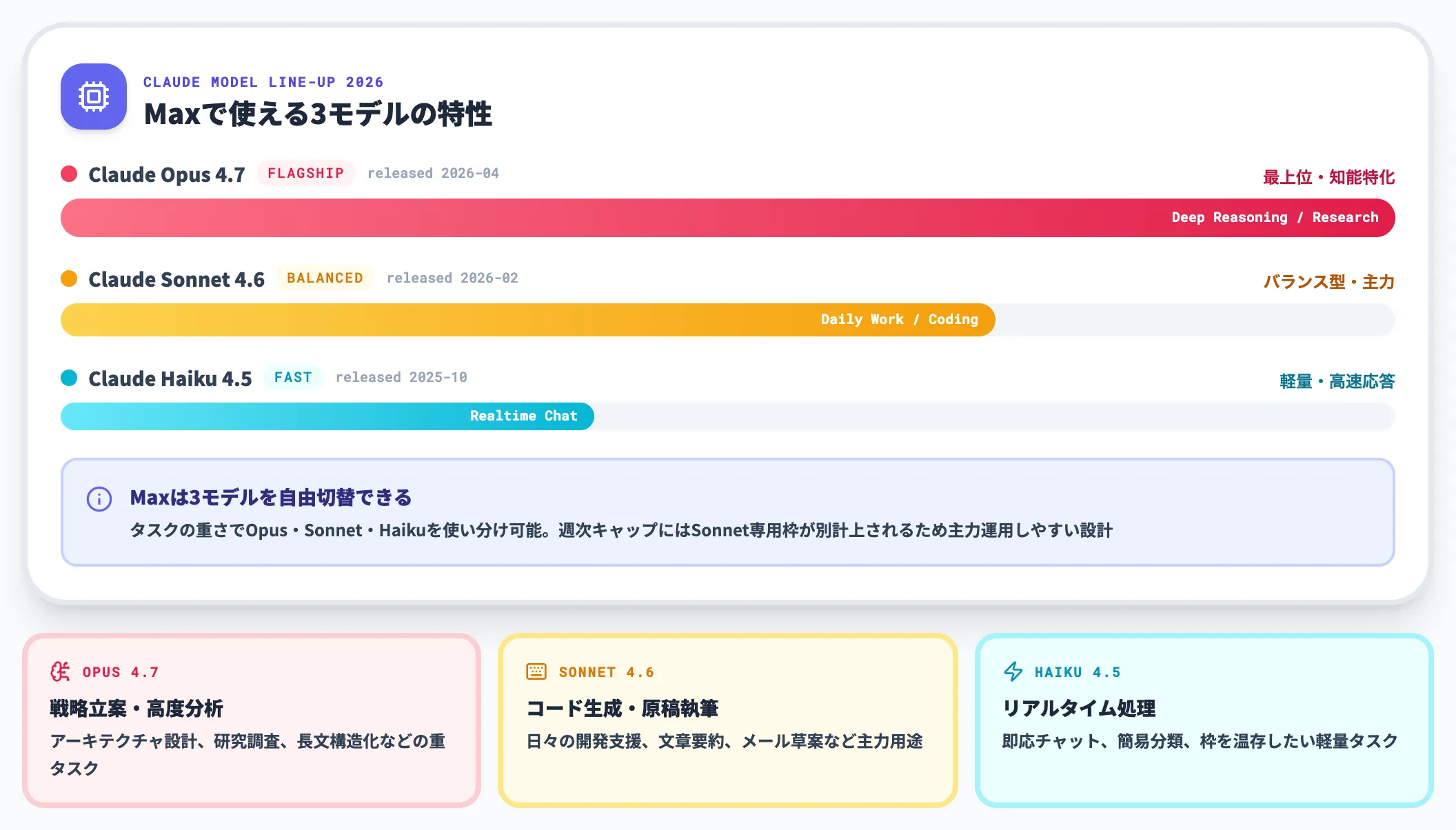This screenshot has height=830, width=1456.
Task: Click the 'HAIKU 4.5' card label
Action: click(x=1078, y=672)
